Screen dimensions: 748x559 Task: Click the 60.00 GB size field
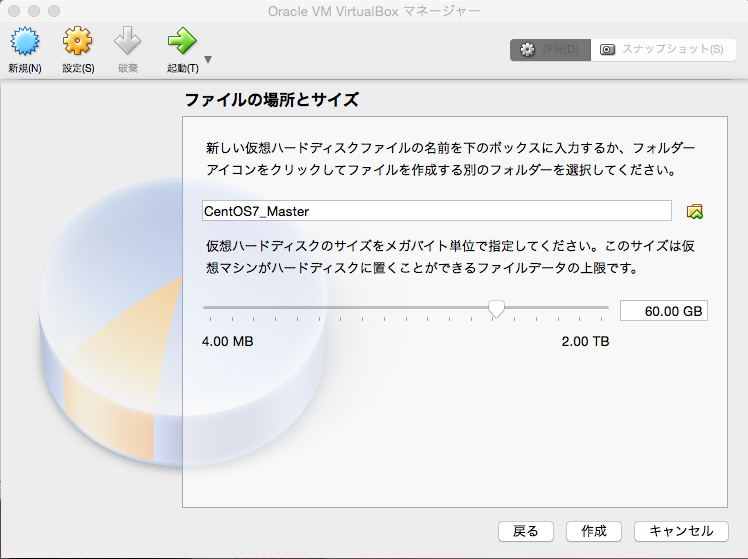664,311
